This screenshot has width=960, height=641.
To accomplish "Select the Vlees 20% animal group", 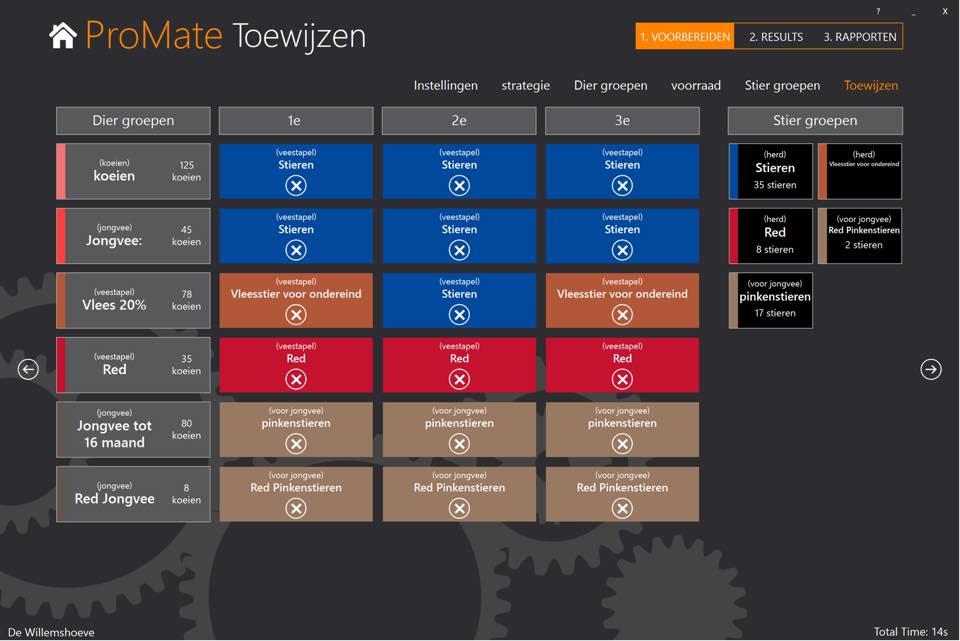I will (x=133, y=301).
